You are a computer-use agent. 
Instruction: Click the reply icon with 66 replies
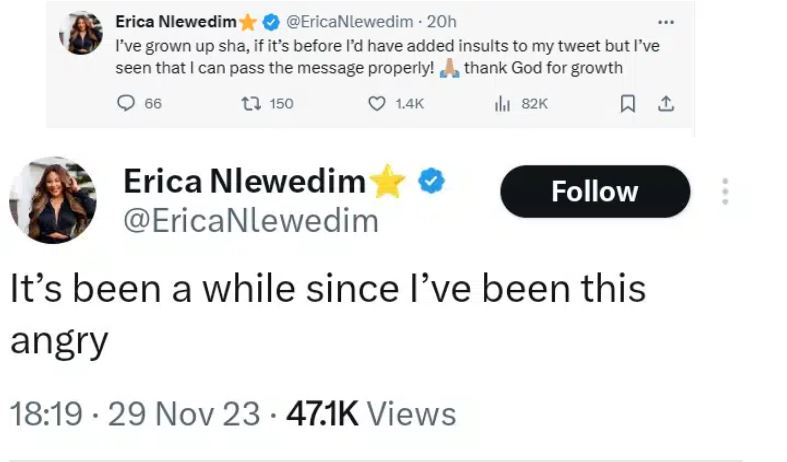click(127, 103)
